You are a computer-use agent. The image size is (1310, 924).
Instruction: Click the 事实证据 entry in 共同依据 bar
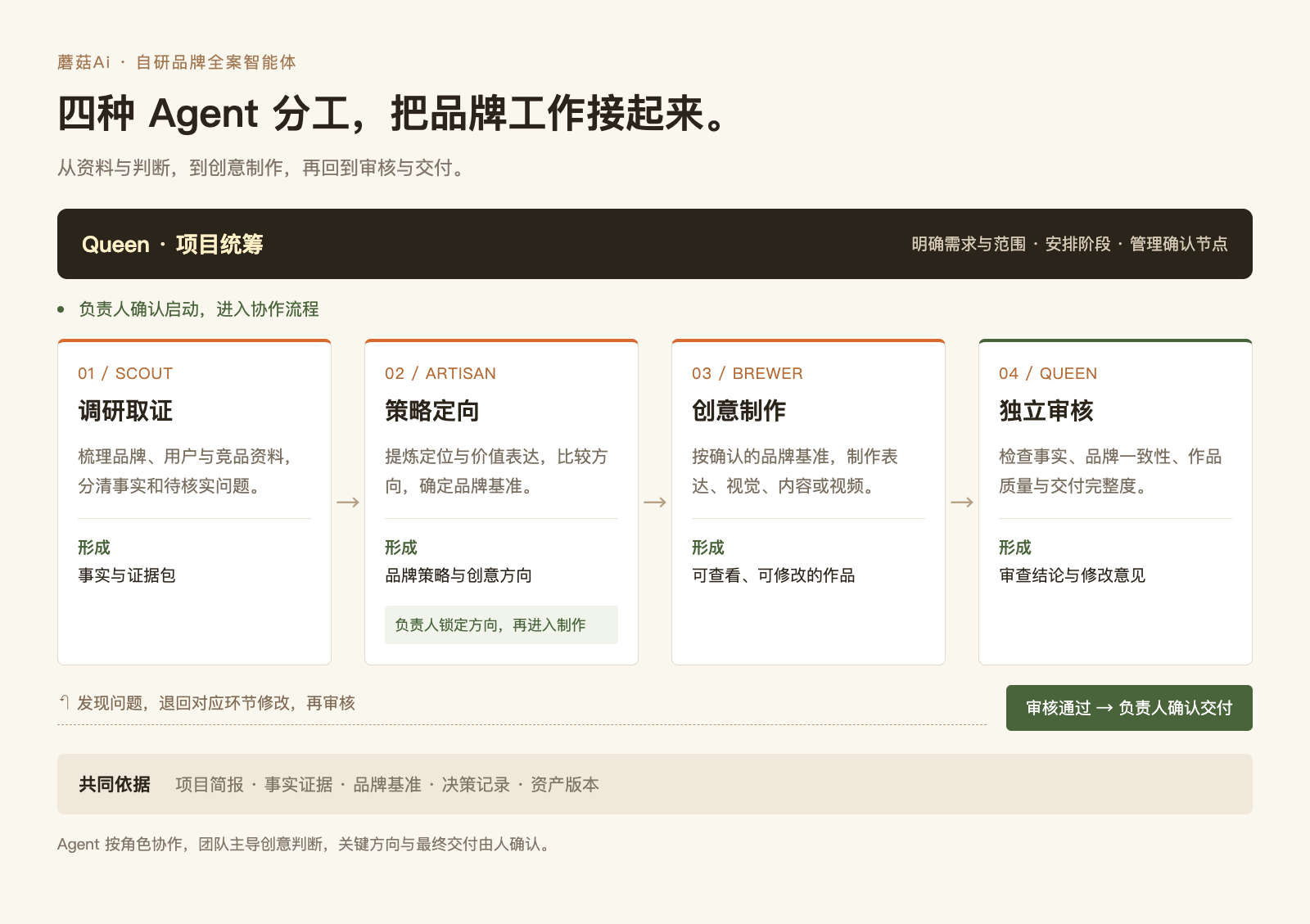click(x=299, y=784)
